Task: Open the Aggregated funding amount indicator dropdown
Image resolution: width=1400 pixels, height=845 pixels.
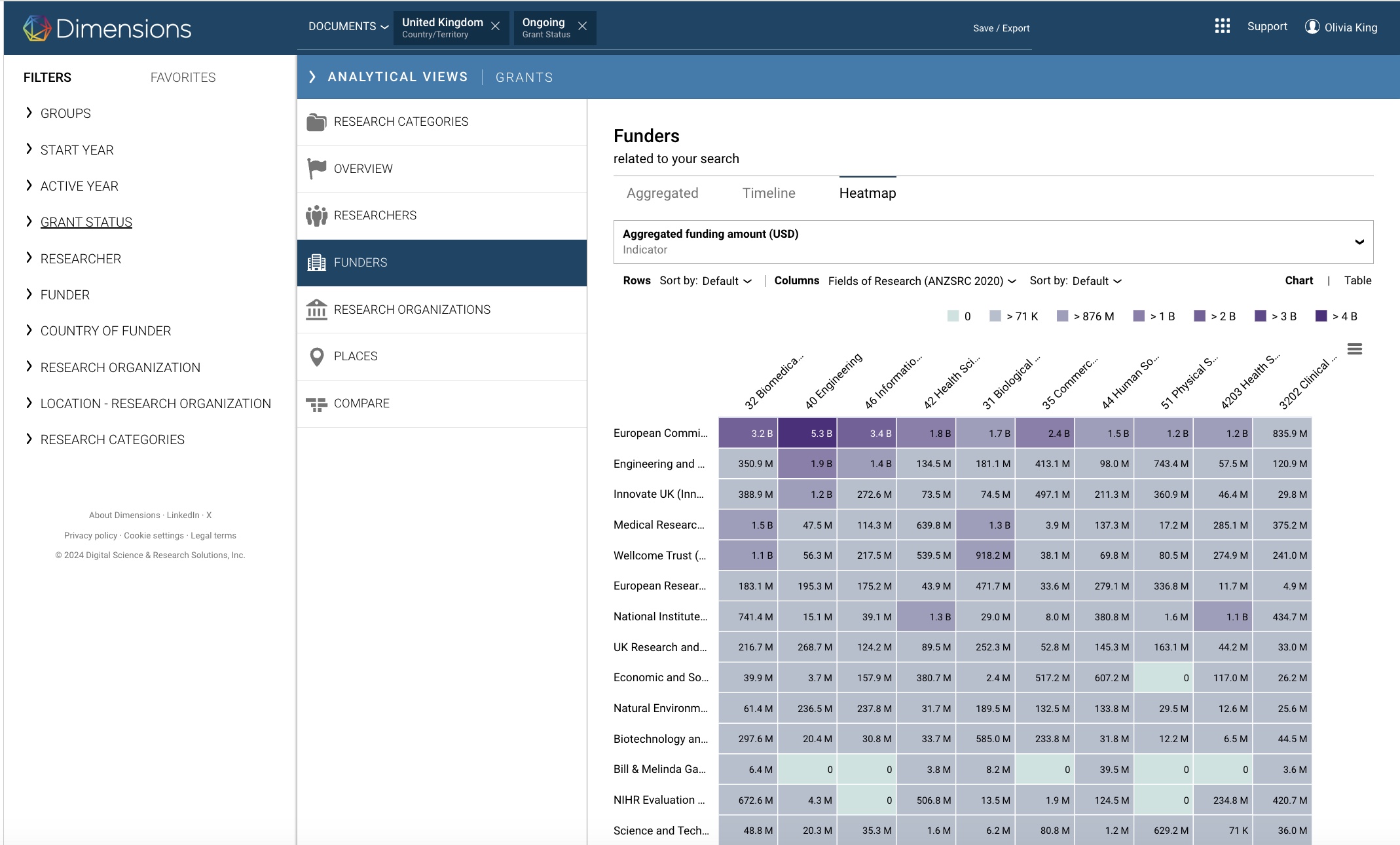Action: pos(993,242)
